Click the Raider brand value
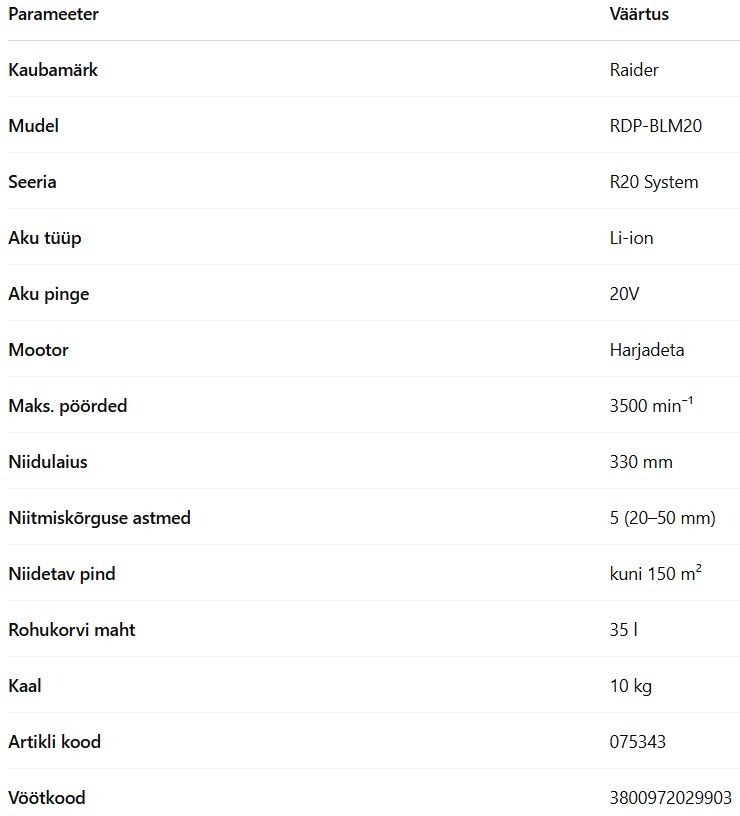This screenshot has width=740, height=816. pos(634,70)
